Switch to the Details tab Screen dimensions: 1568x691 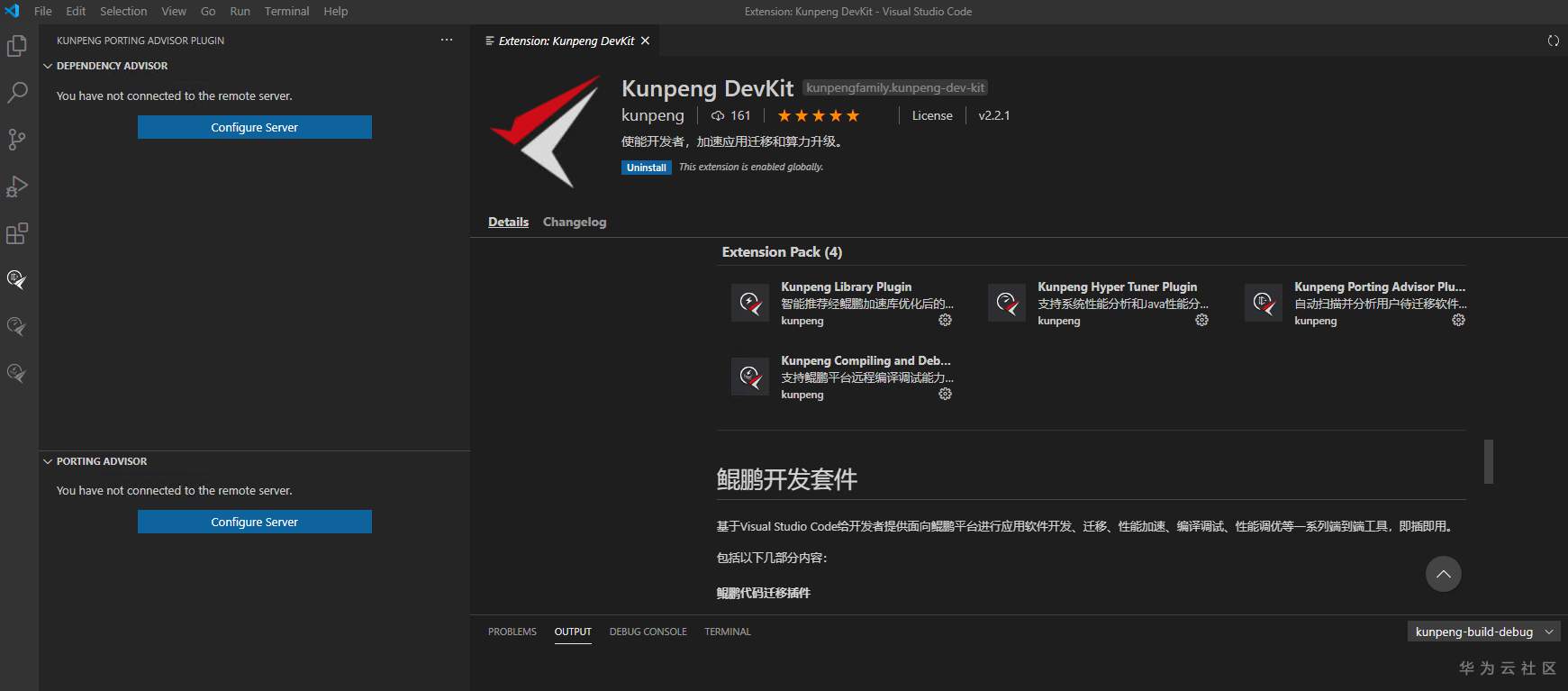[508, 222]
